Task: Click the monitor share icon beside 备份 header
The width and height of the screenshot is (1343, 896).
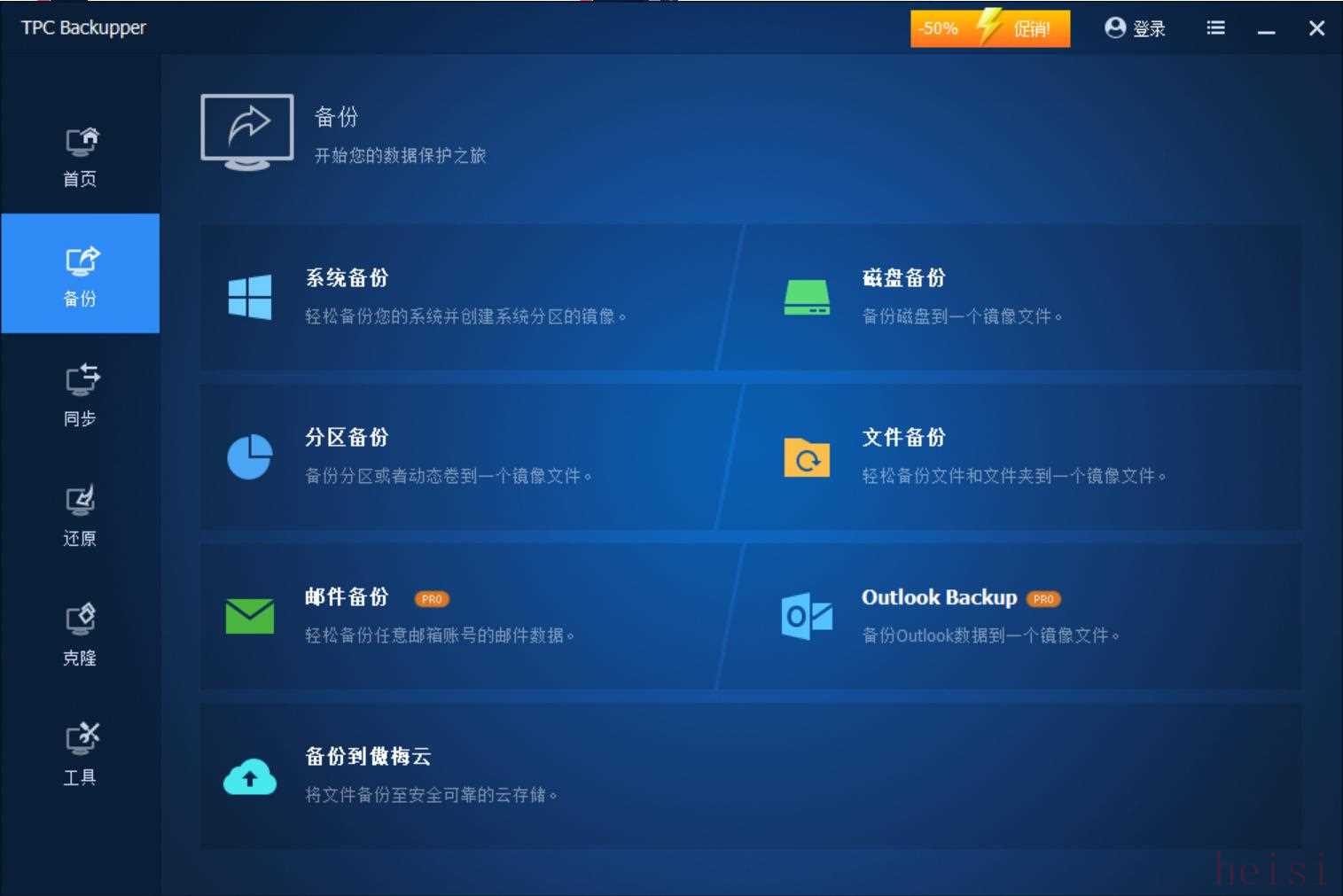Action: tap(247, 132)
